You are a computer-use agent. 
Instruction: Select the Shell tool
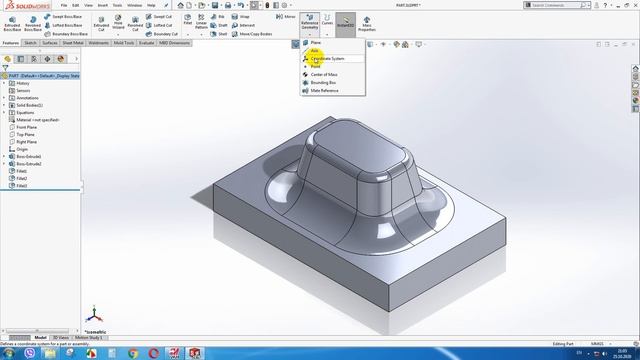219,34
